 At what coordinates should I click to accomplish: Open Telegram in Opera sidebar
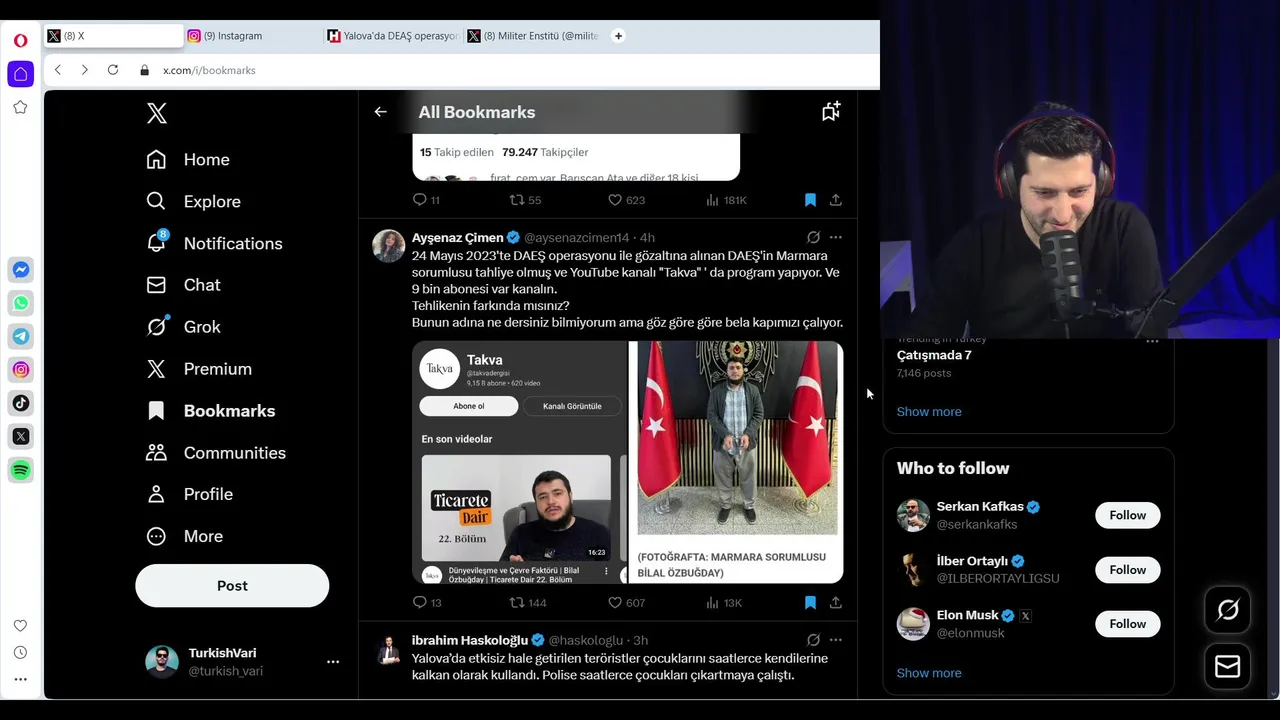21,336
